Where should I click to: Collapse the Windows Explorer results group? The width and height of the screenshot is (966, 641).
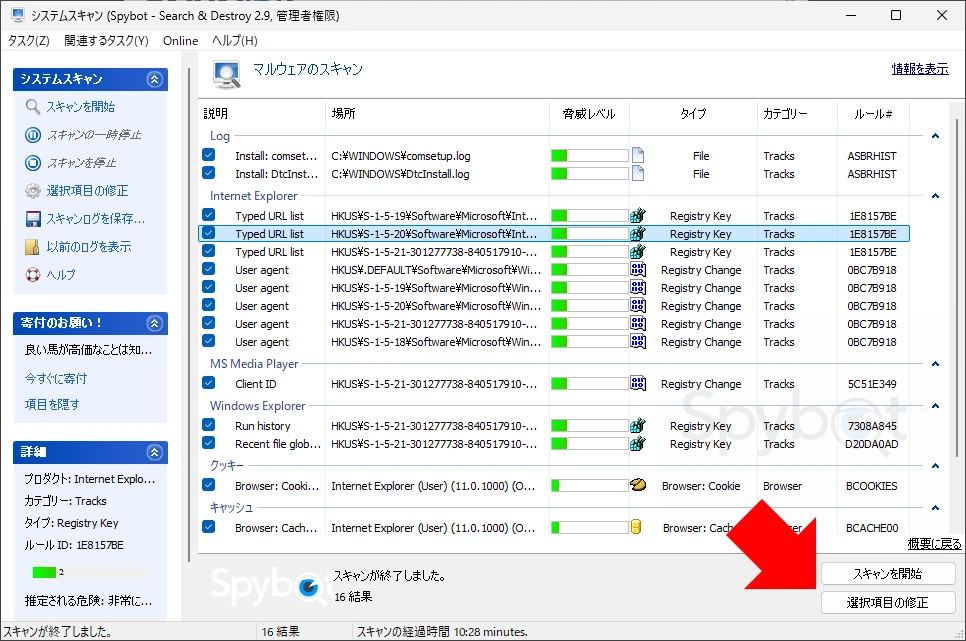[x=935, y=406]
